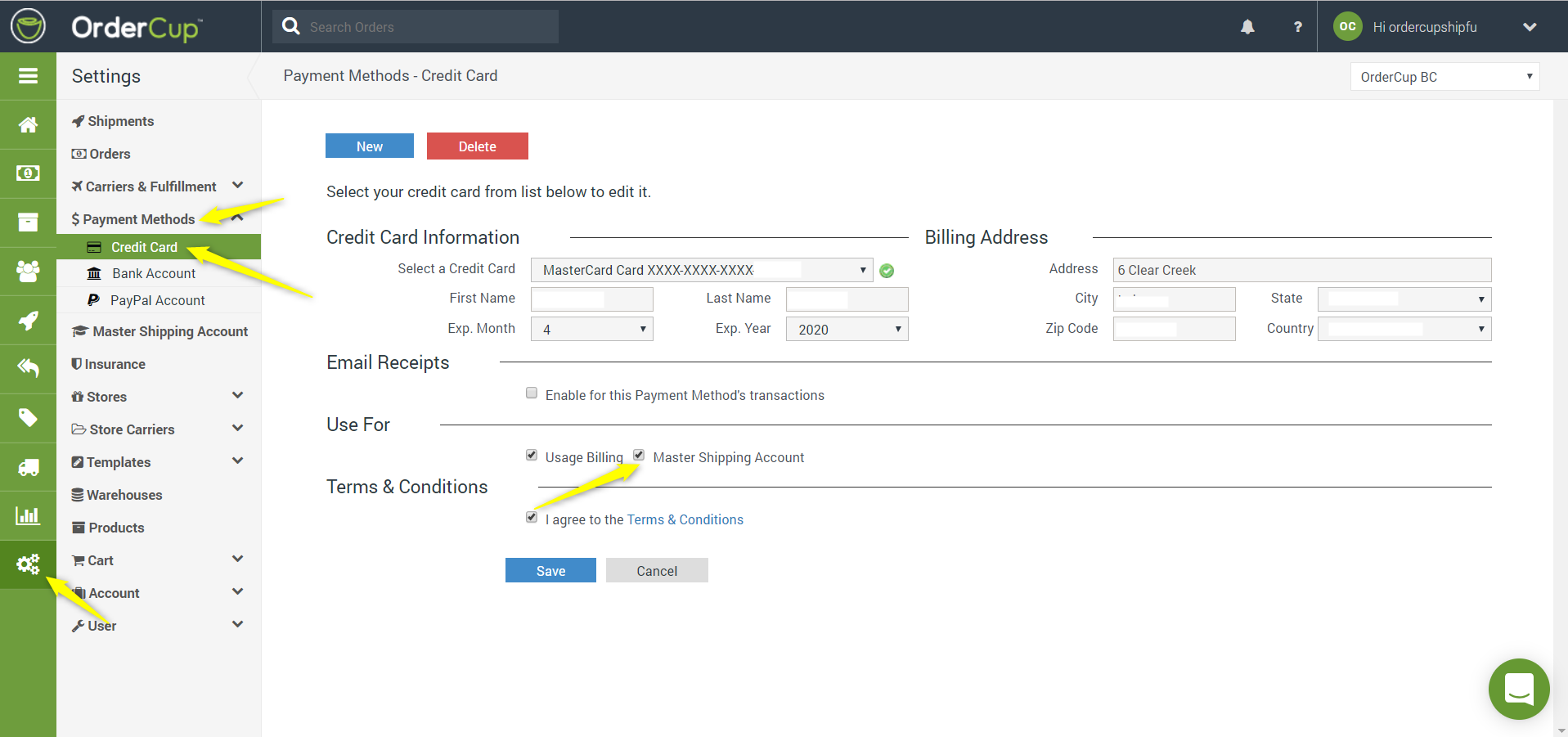The height and width of the screenshot is (737, 1568).
Task: Expand the Account section
Action: (x=237, y=592)
